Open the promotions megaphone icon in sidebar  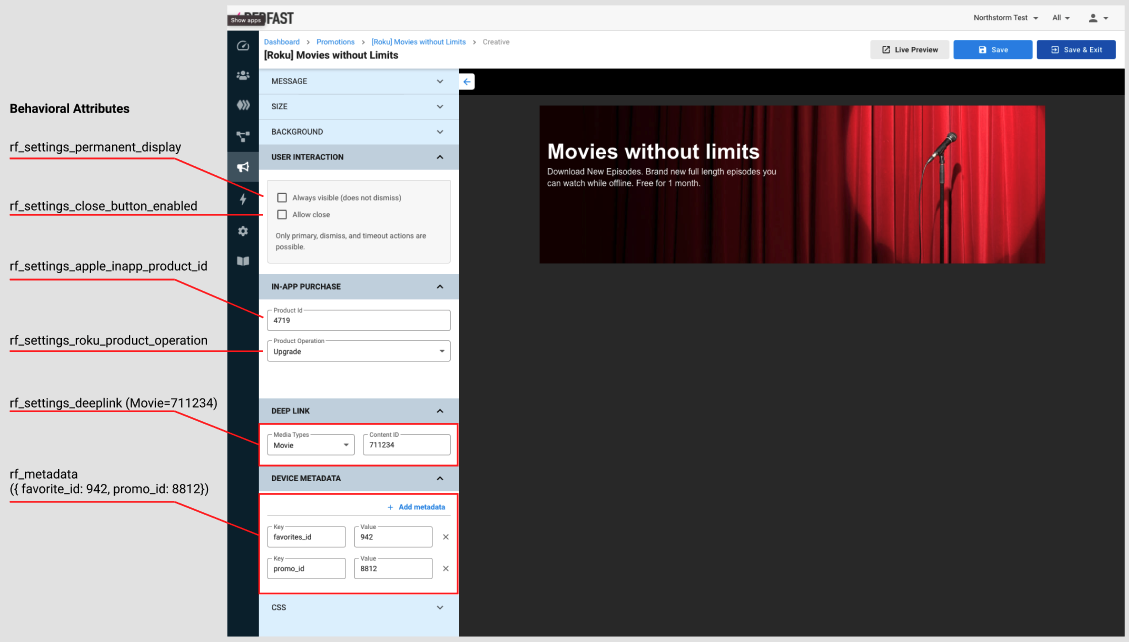tap(243, 167)
